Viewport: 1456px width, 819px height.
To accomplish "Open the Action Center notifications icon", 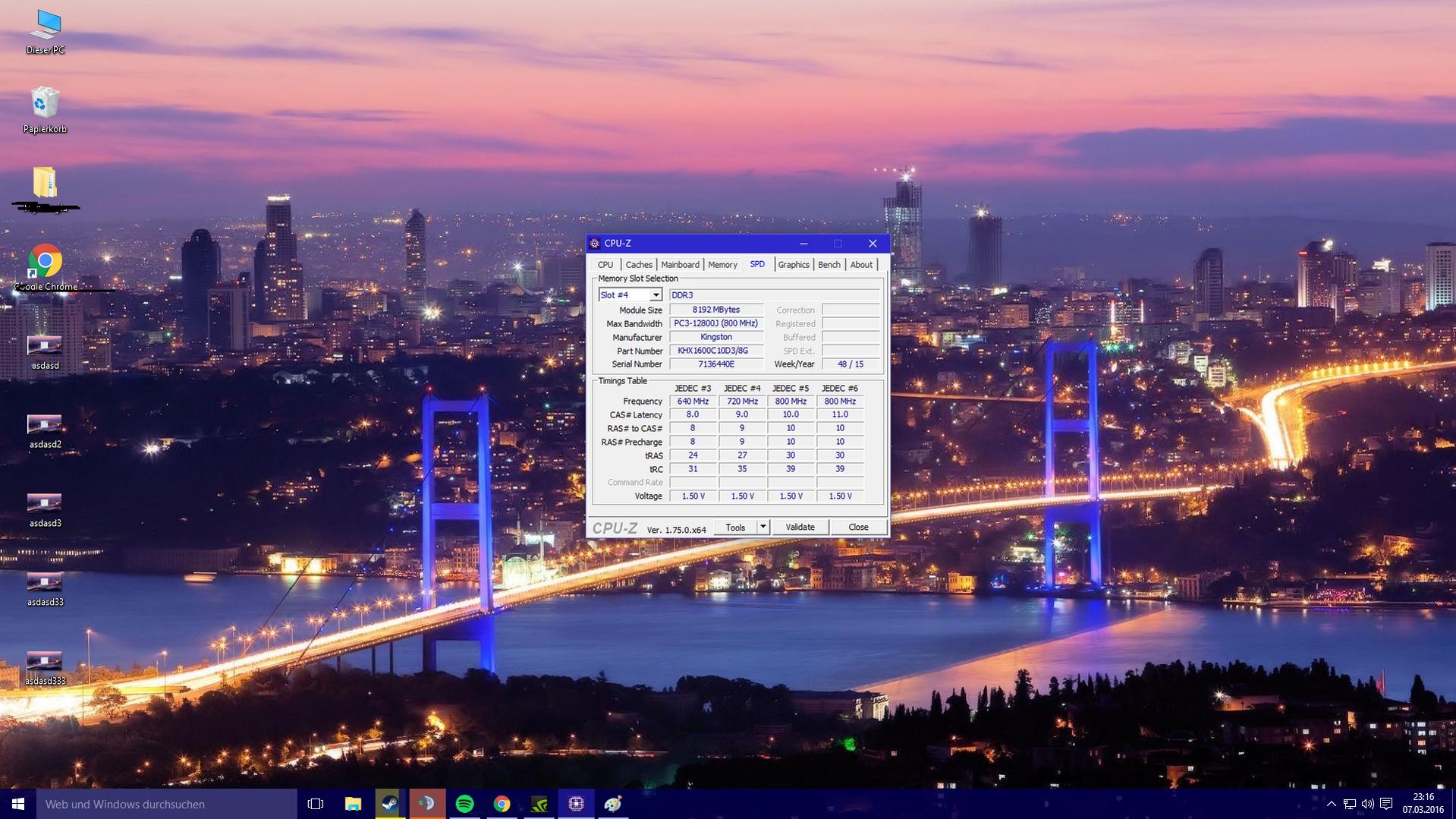I will pyautogui.click(x=1386, y=804).
